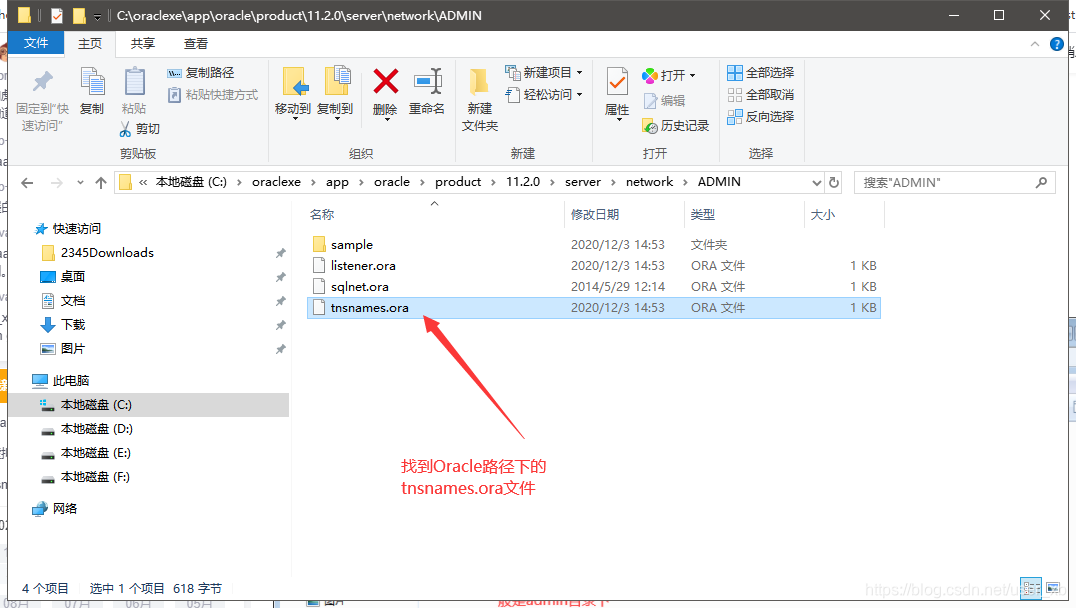Click Invert selection (反向选择)
Viewport: 1076px width, 608px height.
(x=760, y=117)
